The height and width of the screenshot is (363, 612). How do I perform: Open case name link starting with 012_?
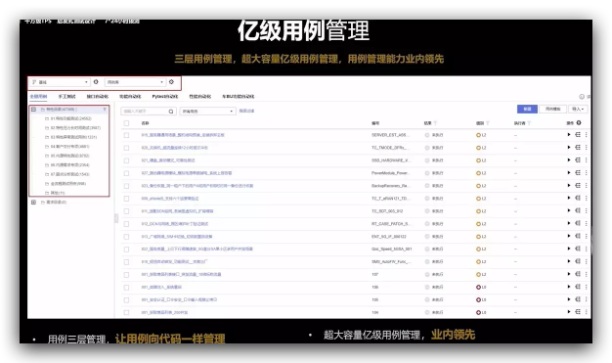click(174, 224)
